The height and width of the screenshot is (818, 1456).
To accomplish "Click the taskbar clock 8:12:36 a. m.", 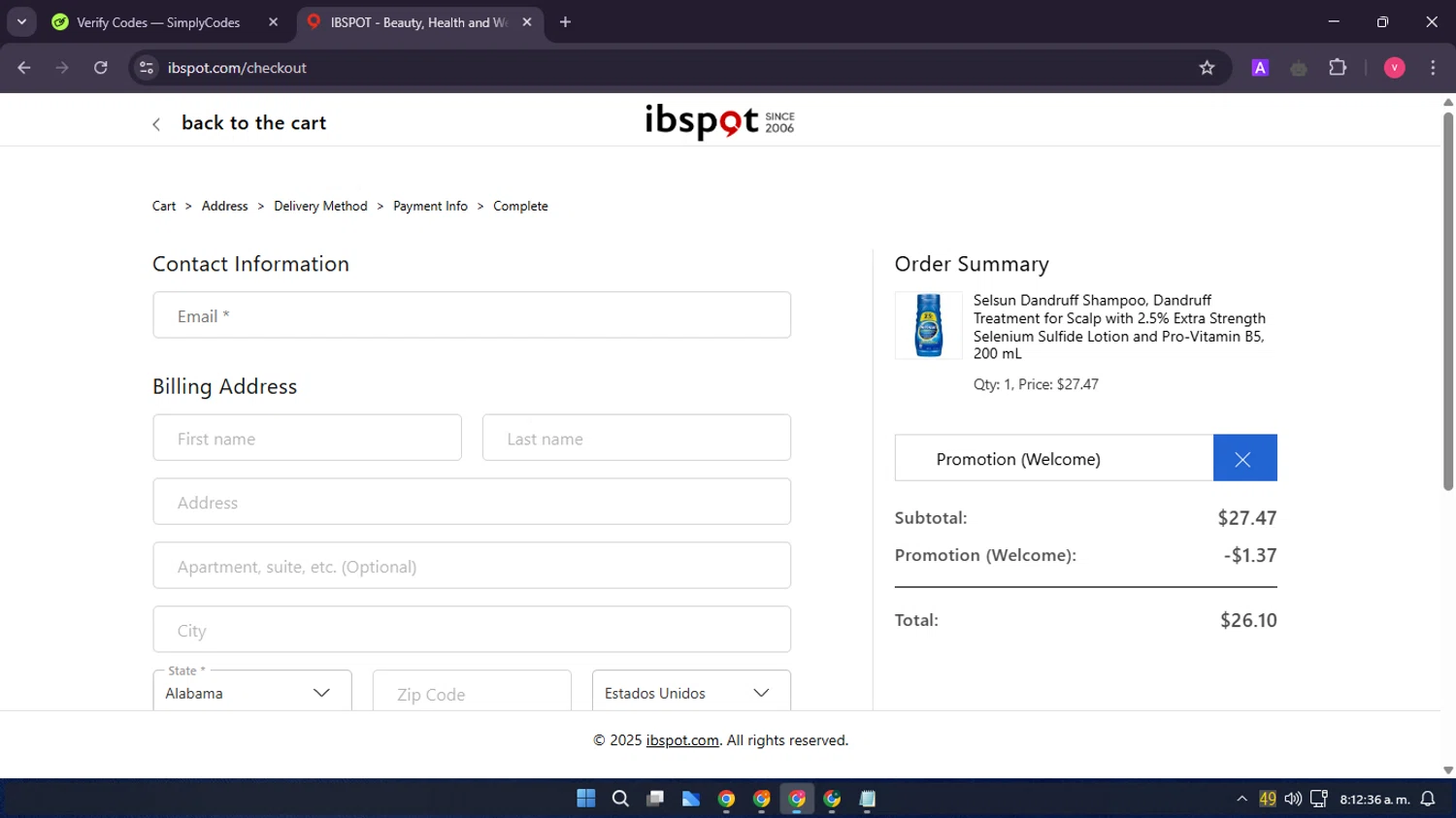I will [1374, 800].
